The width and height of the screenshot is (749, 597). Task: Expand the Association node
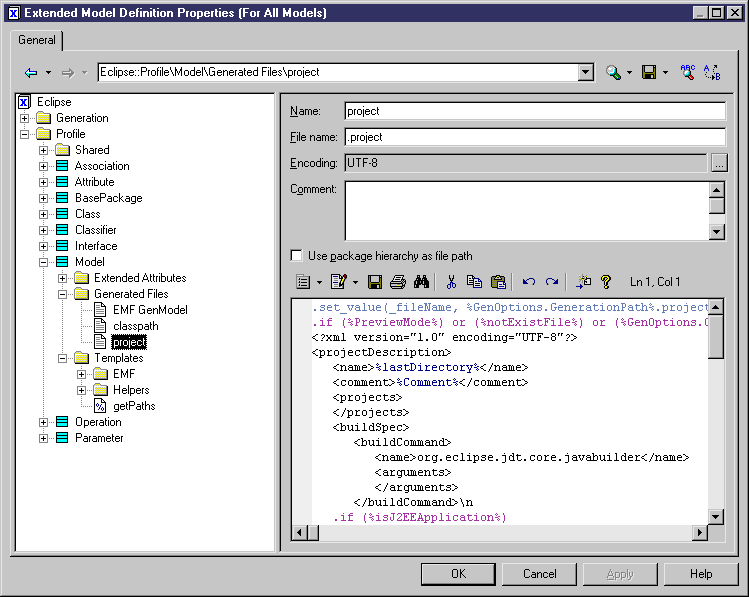[x=43, y=166]
